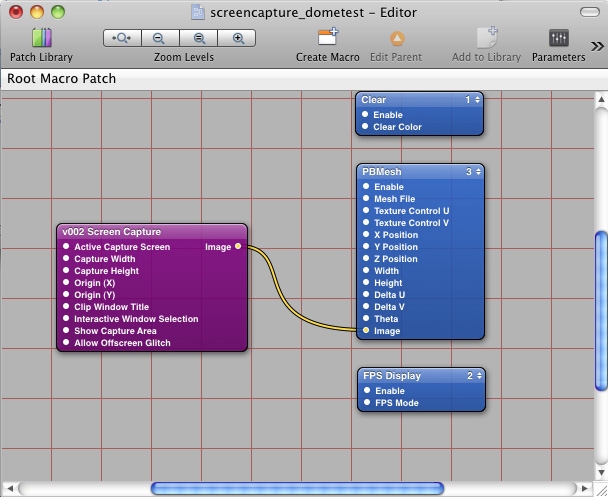Show more toolbar items chevron

click(x=597, y=47)
